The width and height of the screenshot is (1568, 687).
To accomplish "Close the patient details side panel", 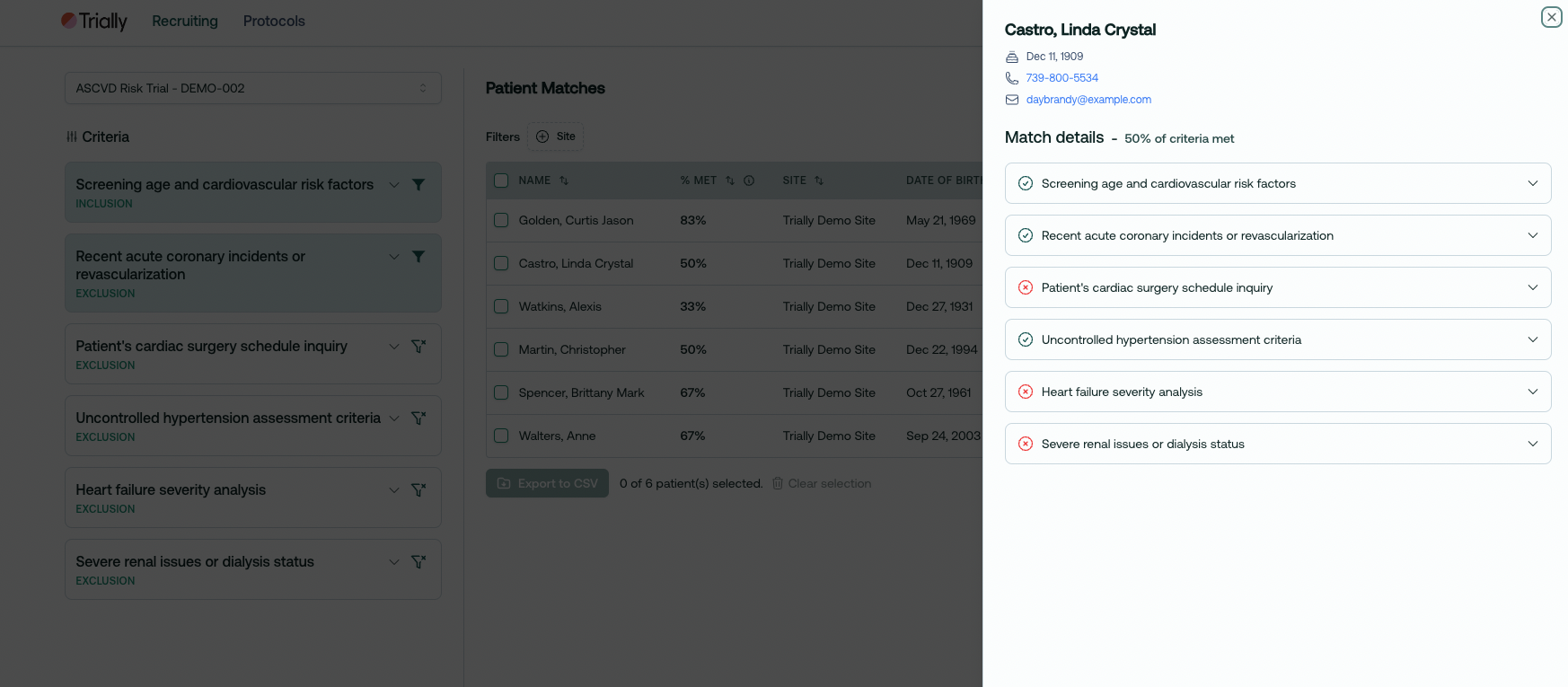I will pyautogui.click(x=1551, y=17).
